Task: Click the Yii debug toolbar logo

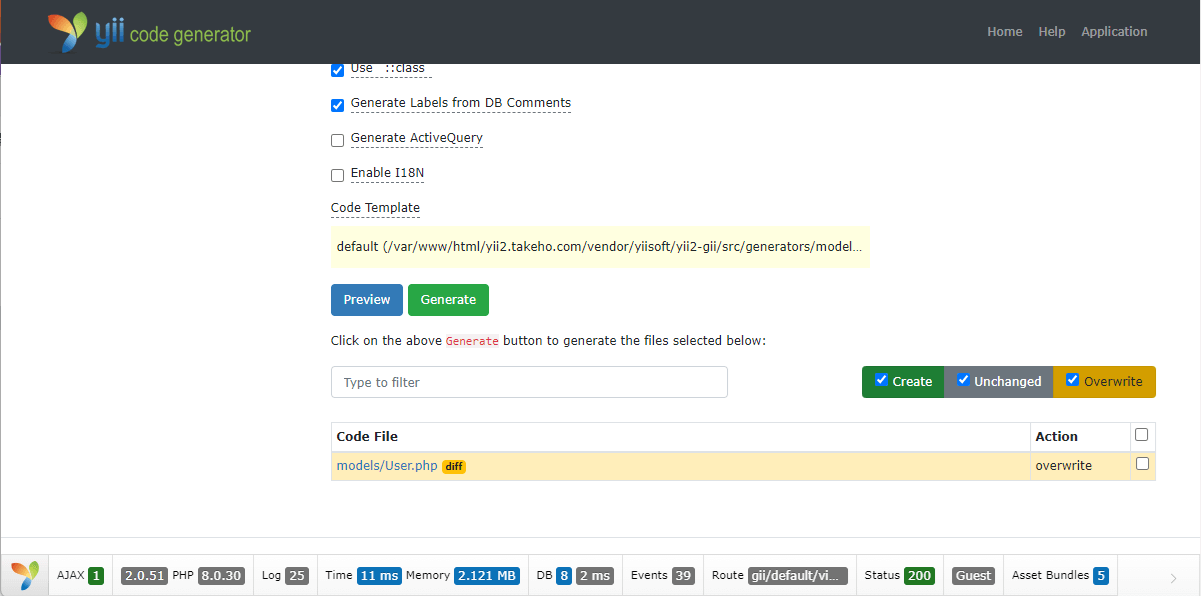Action: click(25, 575)
